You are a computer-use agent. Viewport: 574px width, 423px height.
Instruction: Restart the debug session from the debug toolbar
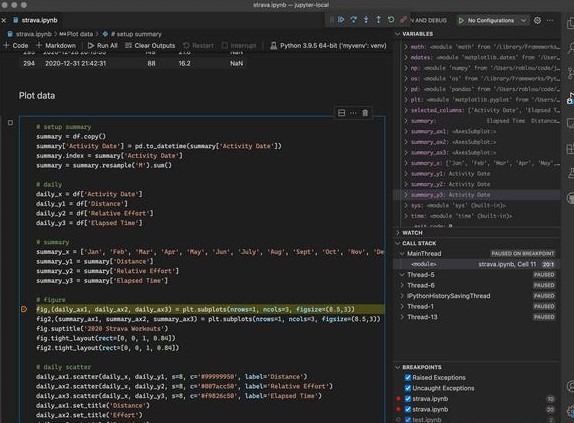click(391, 20)
